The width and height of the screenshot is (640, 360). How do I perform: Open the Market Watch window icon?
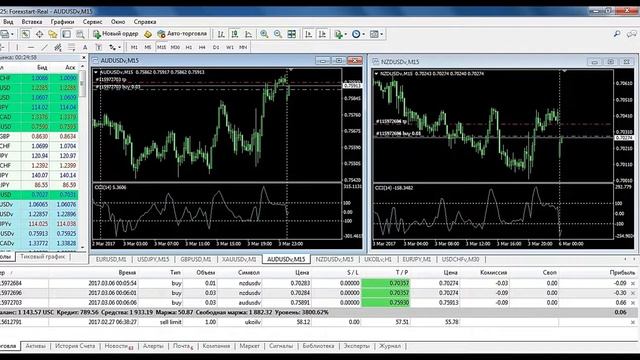(25, 34)
